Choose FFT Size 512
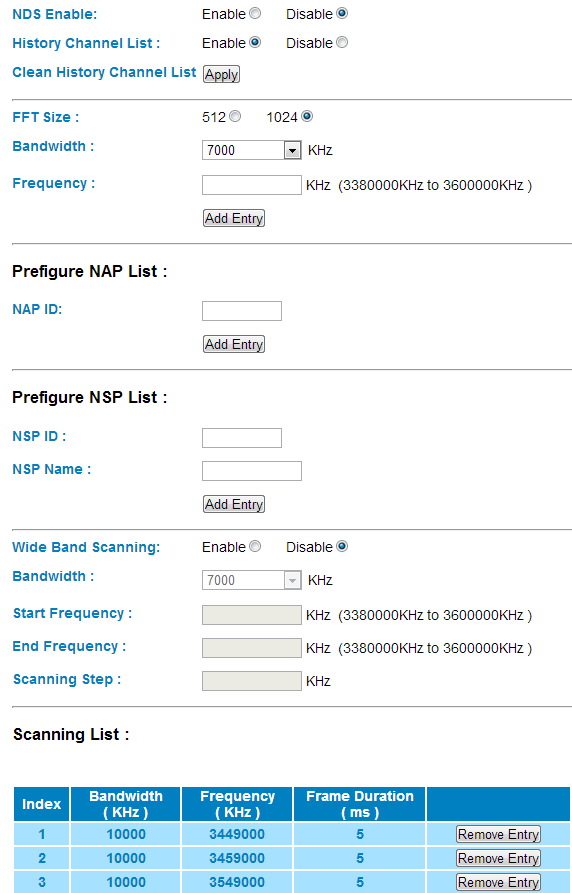Image resolution: width=572 pixels, height=893 pixels. point(235,116)
